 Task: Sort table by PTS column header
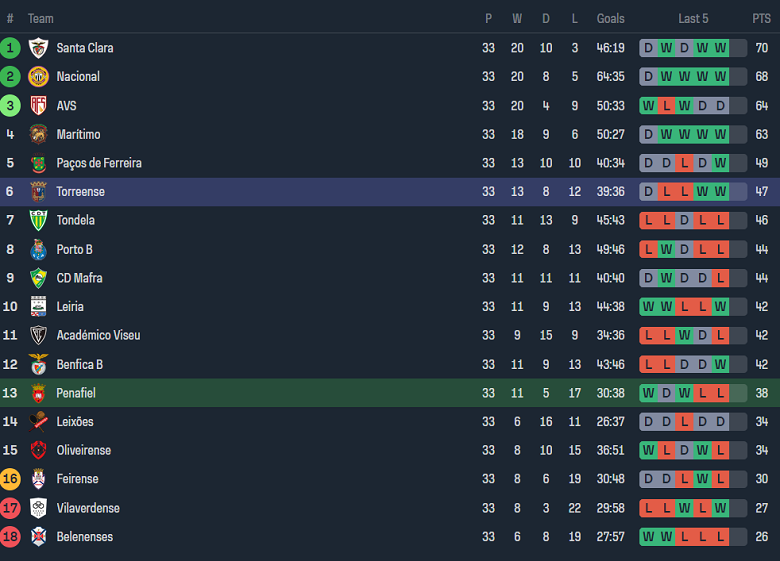point(761,19)
